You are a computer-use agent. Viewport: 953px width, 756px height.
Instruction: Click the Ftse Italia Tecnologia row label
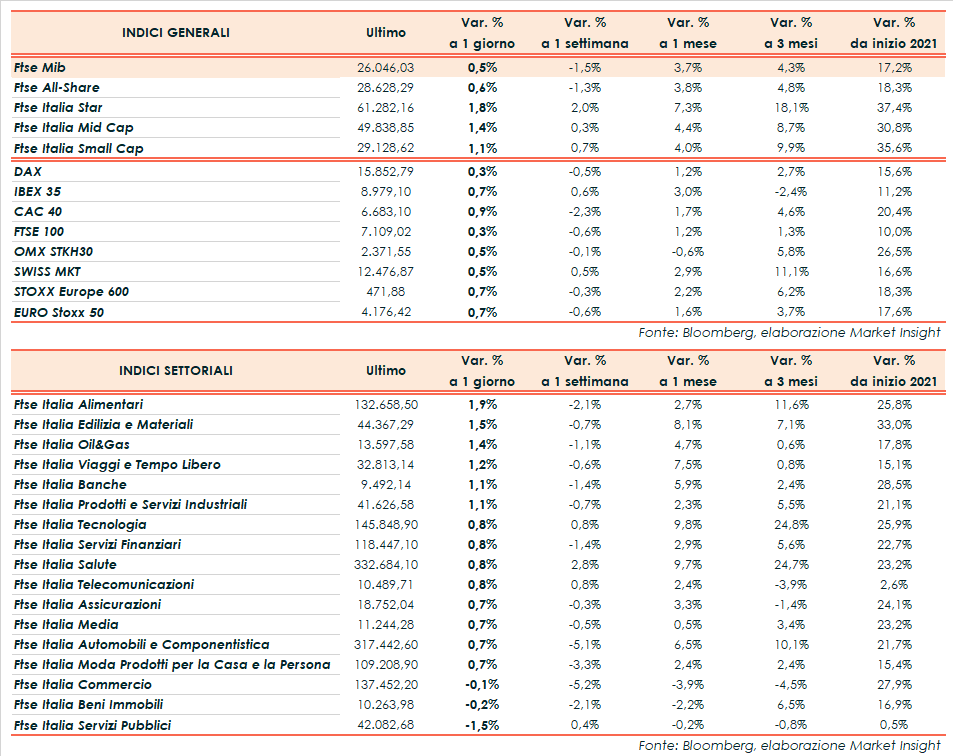(80, 525)
